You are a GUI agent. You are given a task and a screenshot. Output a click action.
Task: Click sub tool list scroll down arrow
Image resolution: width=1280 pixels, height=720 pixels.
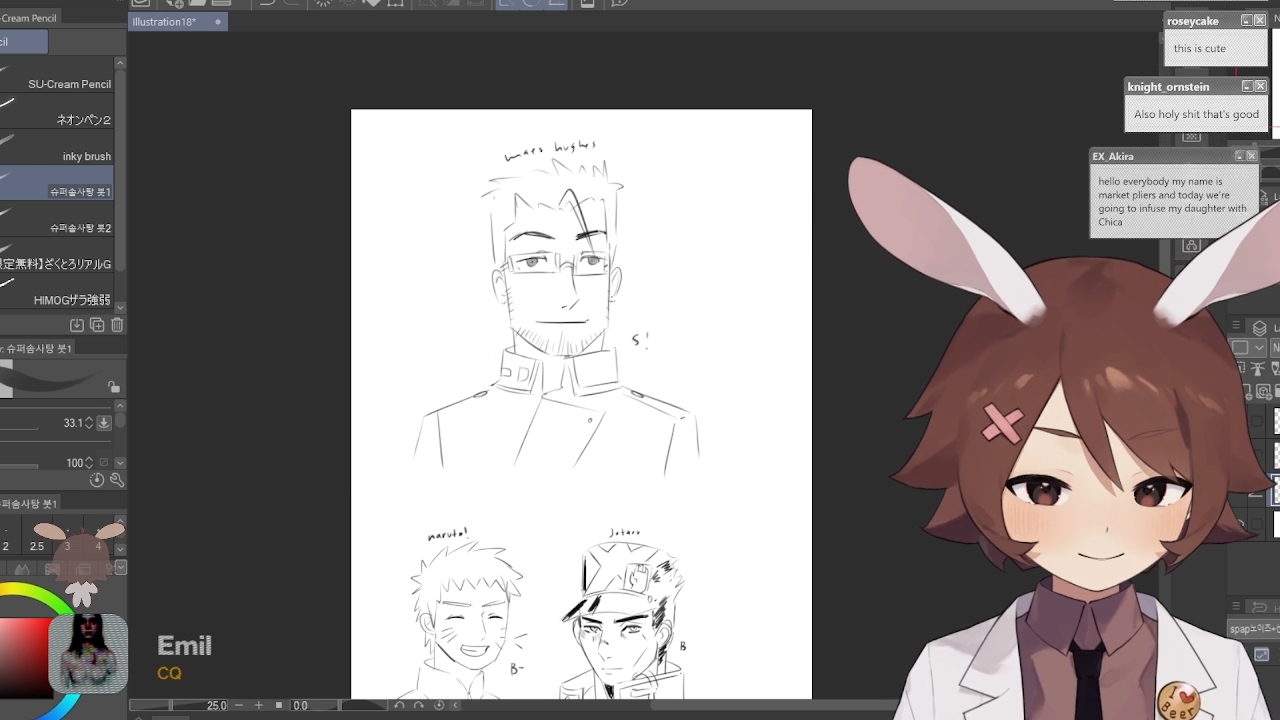(x=120, y=307)
